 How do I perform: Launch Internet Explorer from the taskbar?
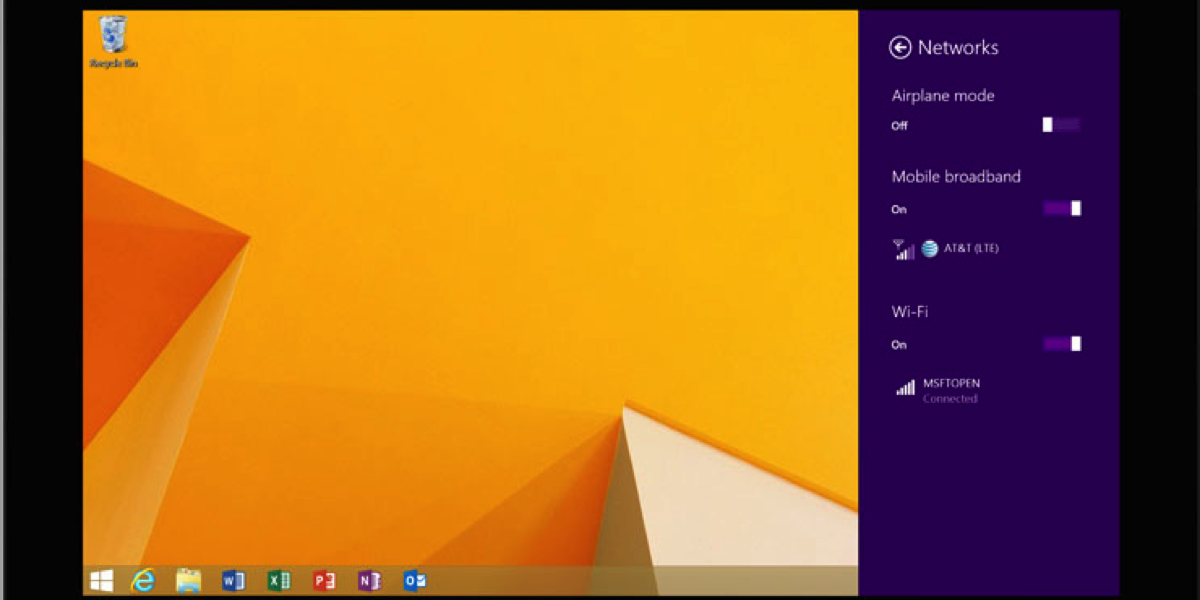tap(144, 581)
